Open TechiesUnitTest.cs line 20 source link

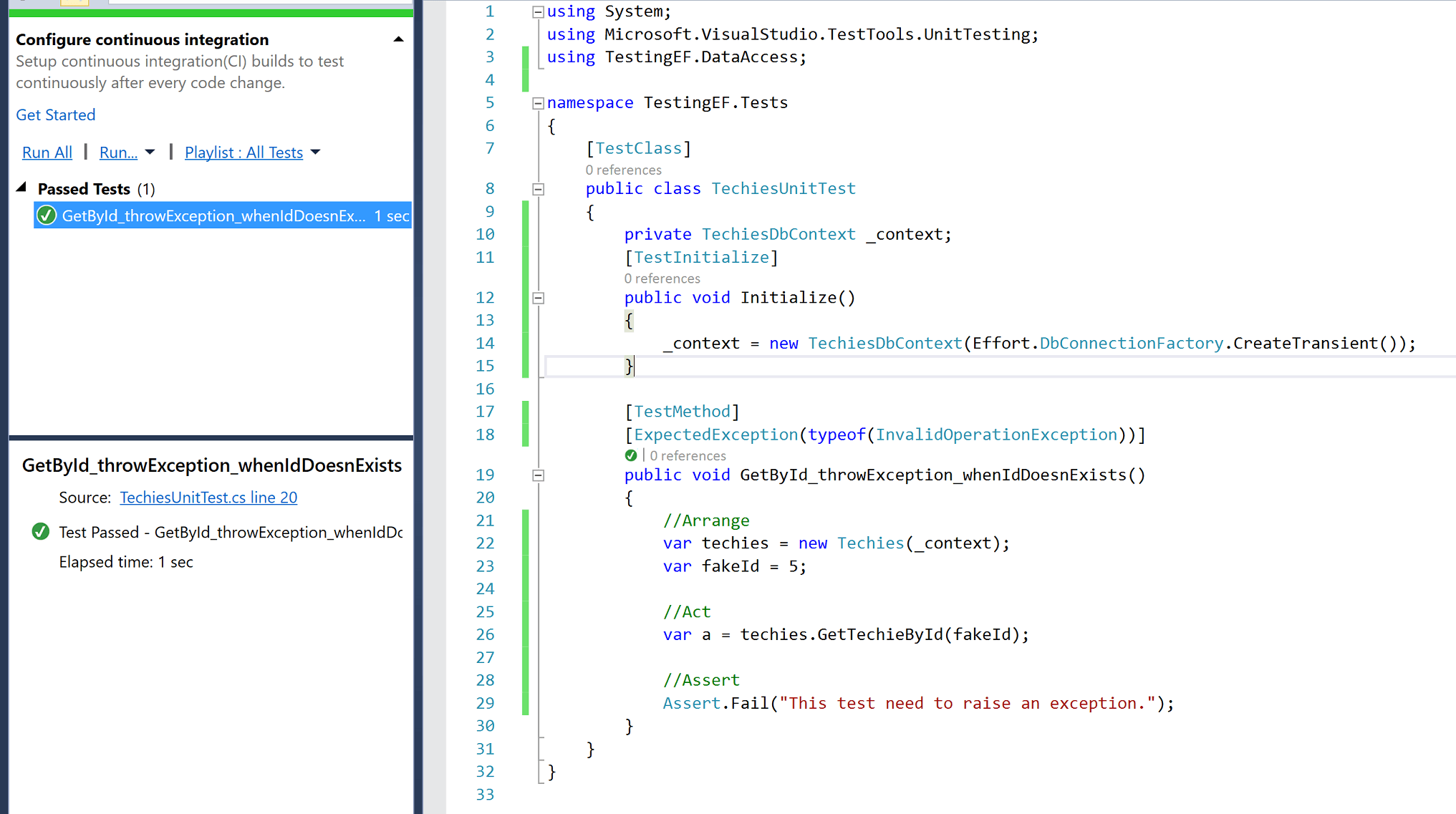click(x=208, y=498)
